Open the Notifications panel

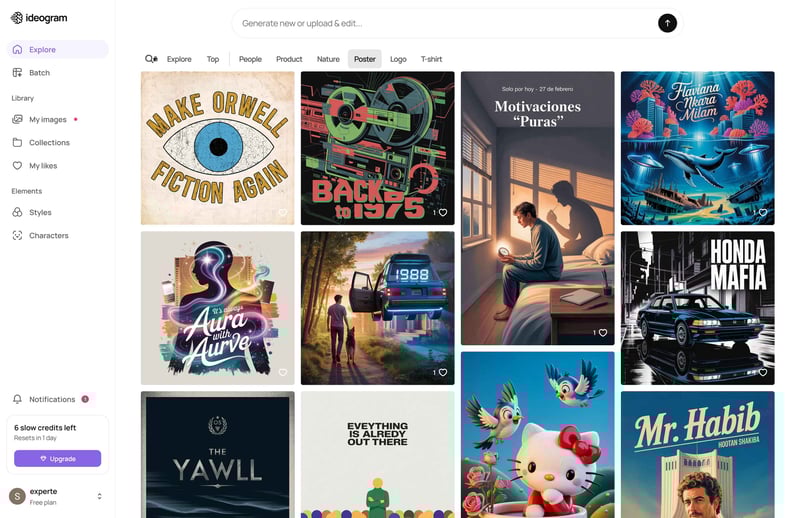(52, 399)
